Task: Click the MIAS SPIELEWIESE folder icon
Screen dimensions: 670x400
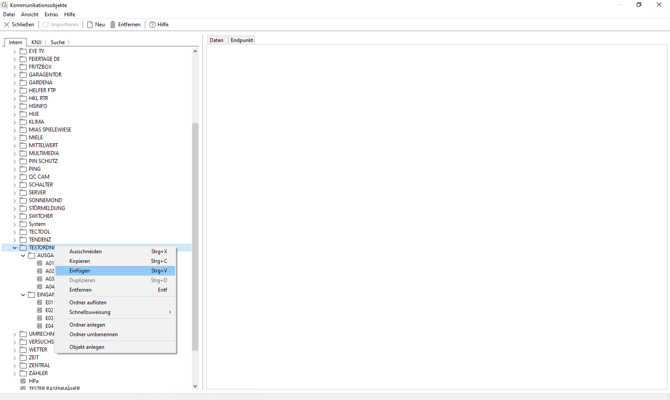Action: [x=23, y=129]
